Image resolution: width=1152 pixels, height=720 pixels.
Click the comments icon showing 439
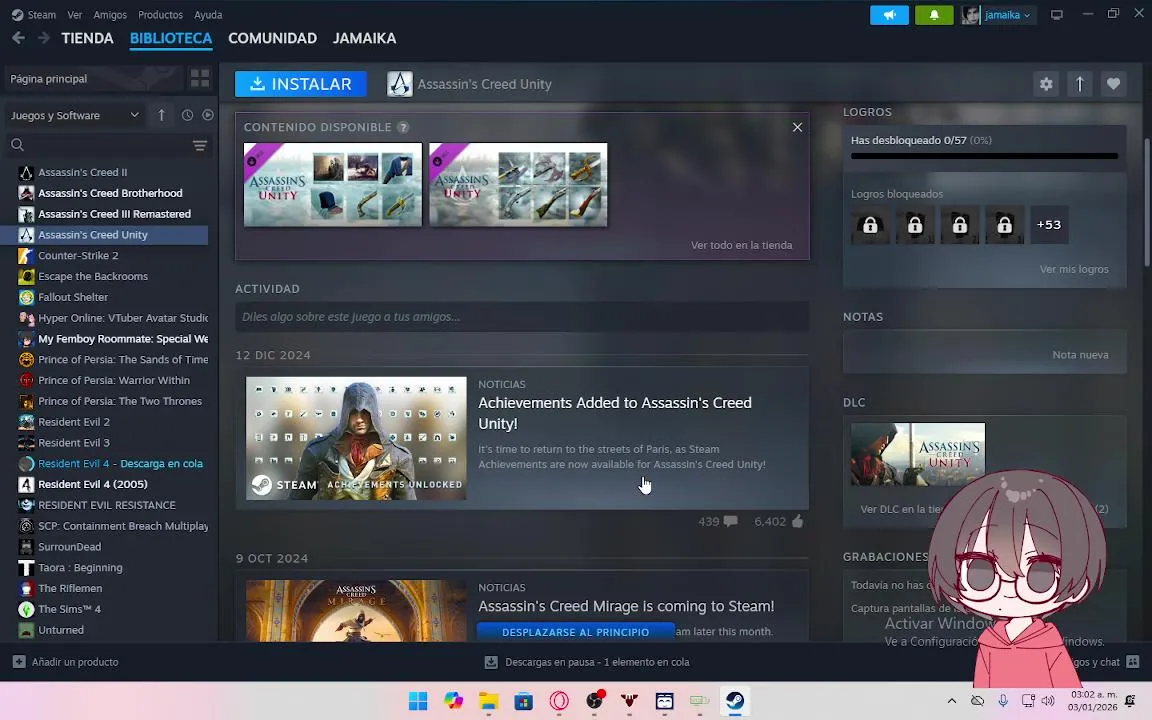730,521
